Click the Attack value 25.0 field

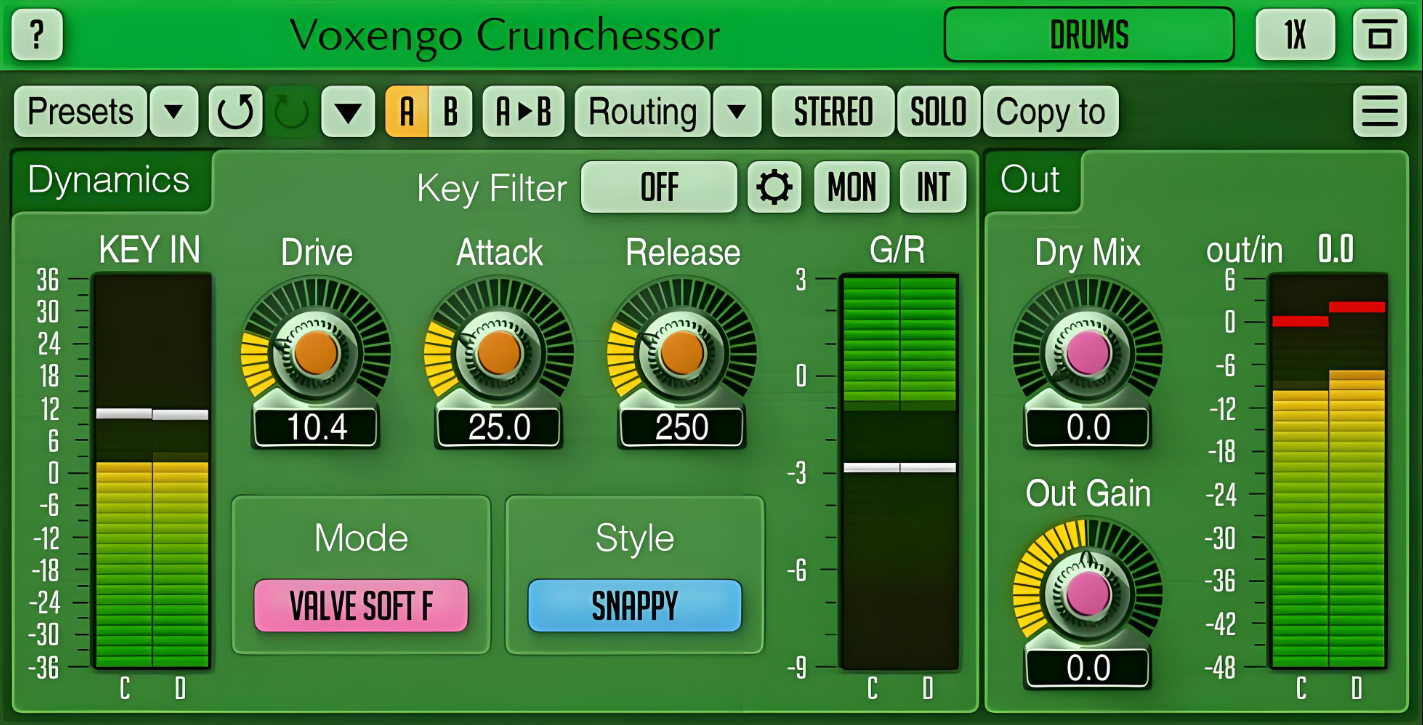(500, 427)
